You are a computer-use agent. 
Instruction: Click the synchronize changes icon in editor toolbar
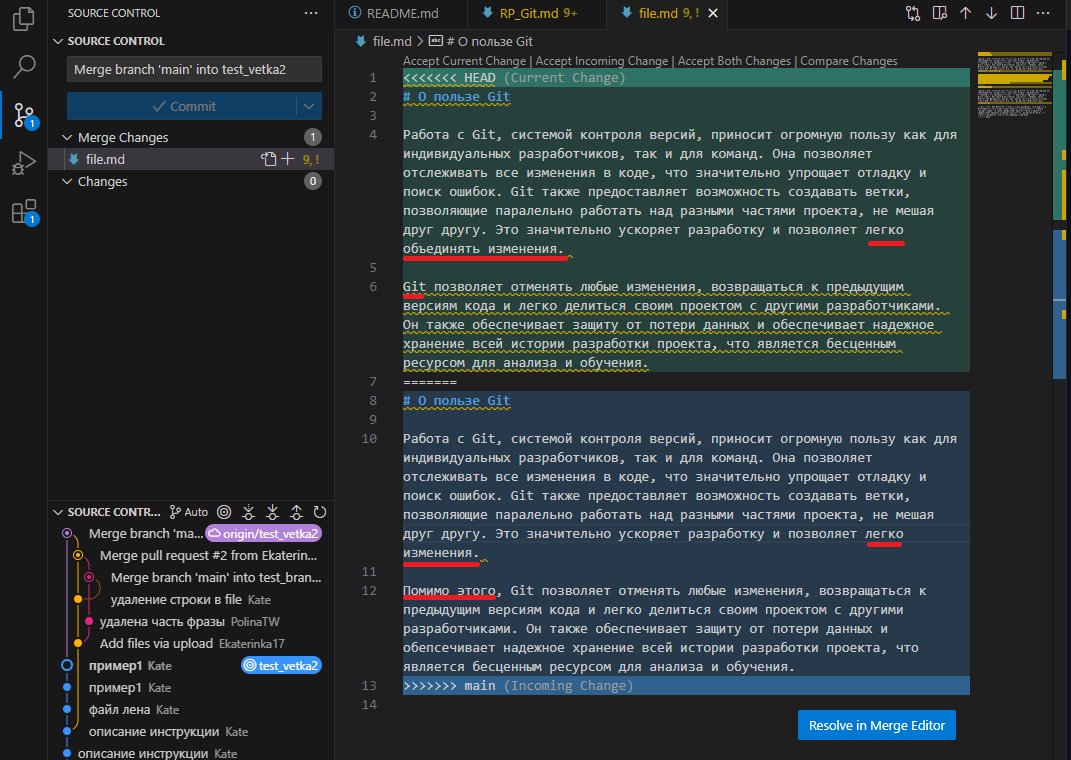tap(912, 13)
